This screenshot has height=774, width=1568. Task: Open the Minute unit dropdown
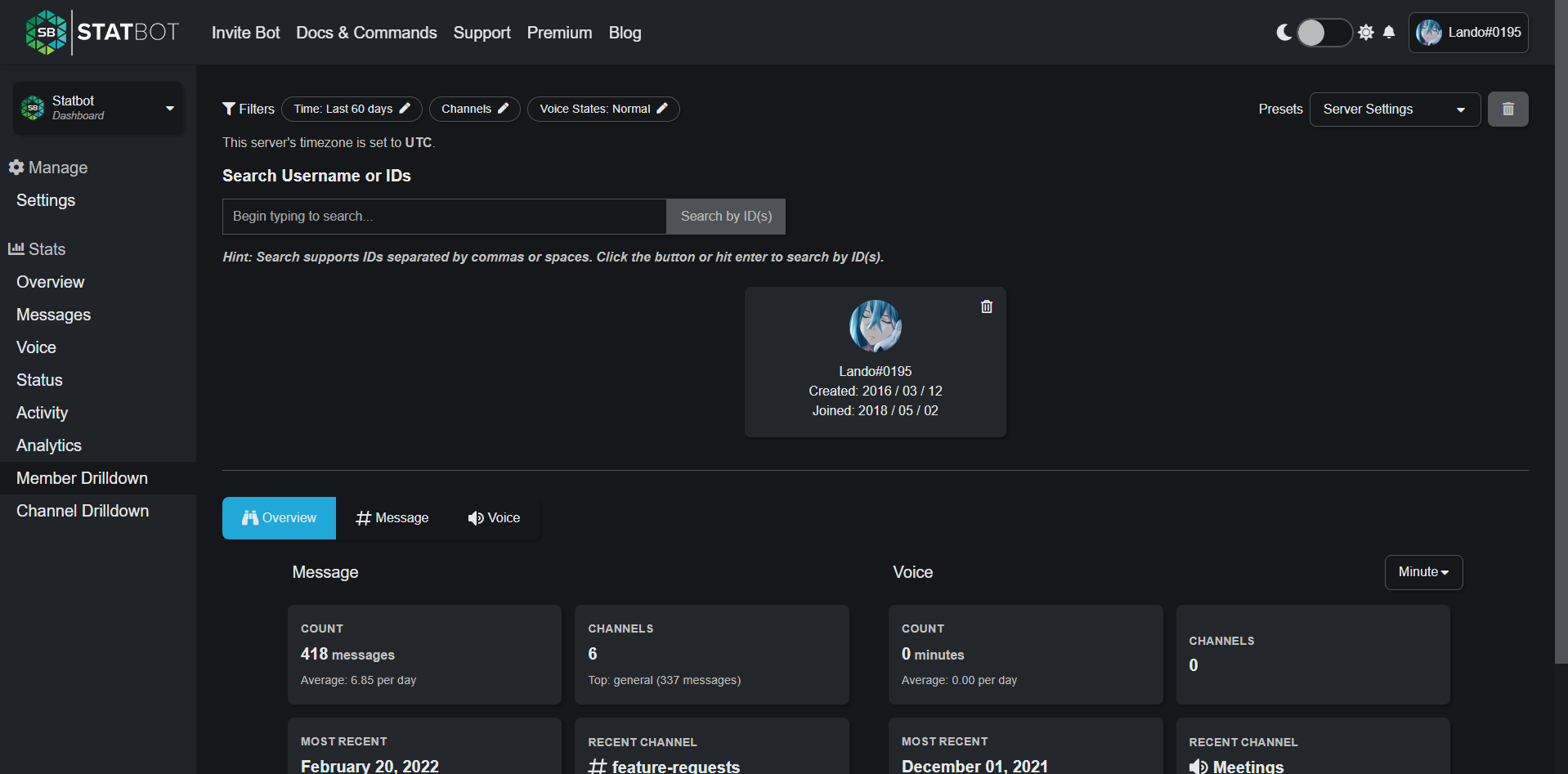pos(1423,573)
